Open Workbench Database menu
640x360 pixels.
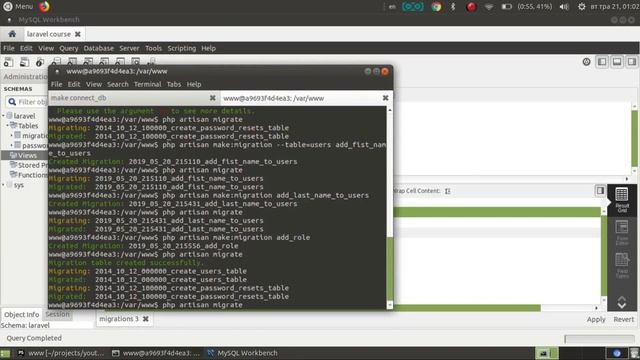click(99, 48)
